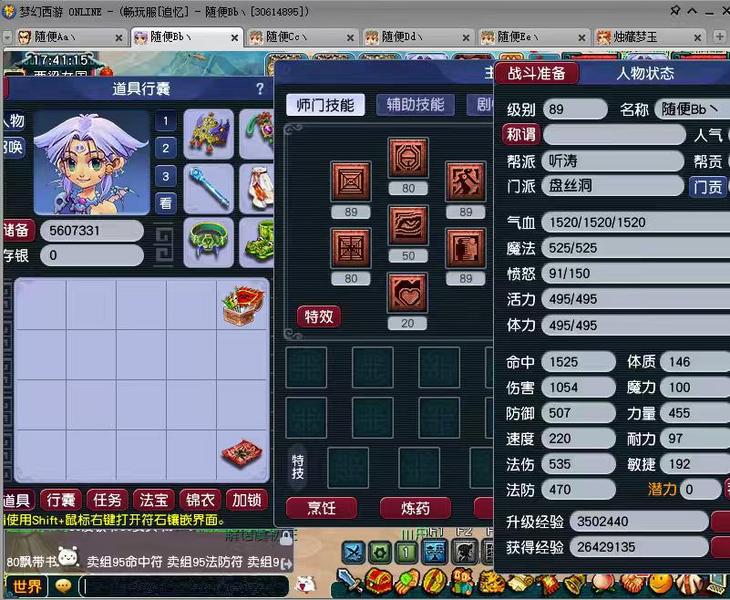Select the equipped green belt slot
Image resolution: width=730 pixels, height=600 pixels.
(209, 242)
